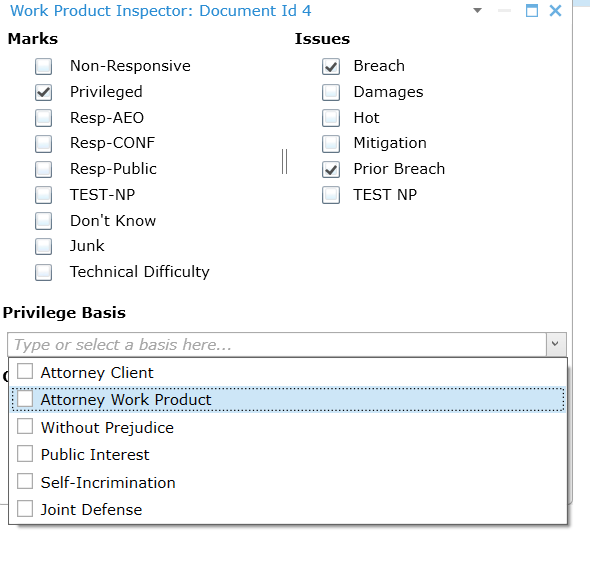Close the Work Product Inspector panel
590x561 pixels.
(x=555, y=11)
